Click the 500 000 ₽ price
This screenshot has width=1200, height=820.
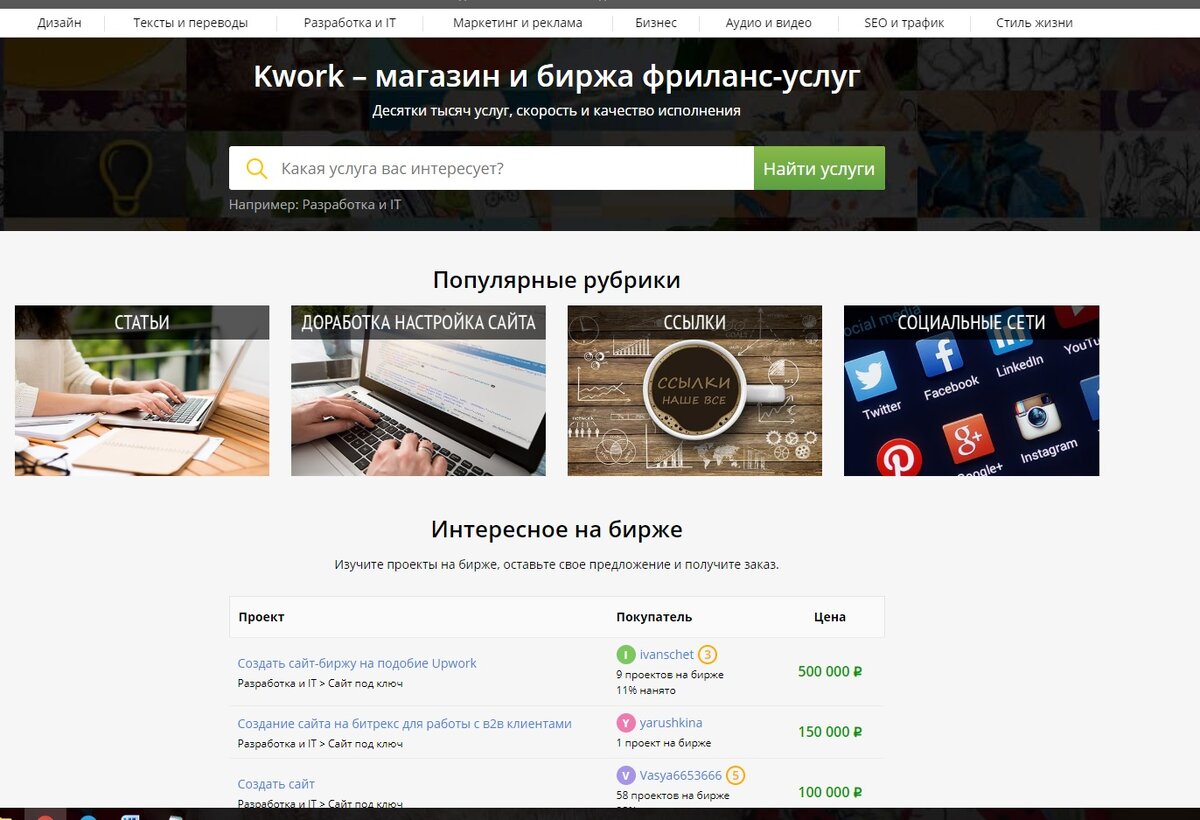point(830,671)
